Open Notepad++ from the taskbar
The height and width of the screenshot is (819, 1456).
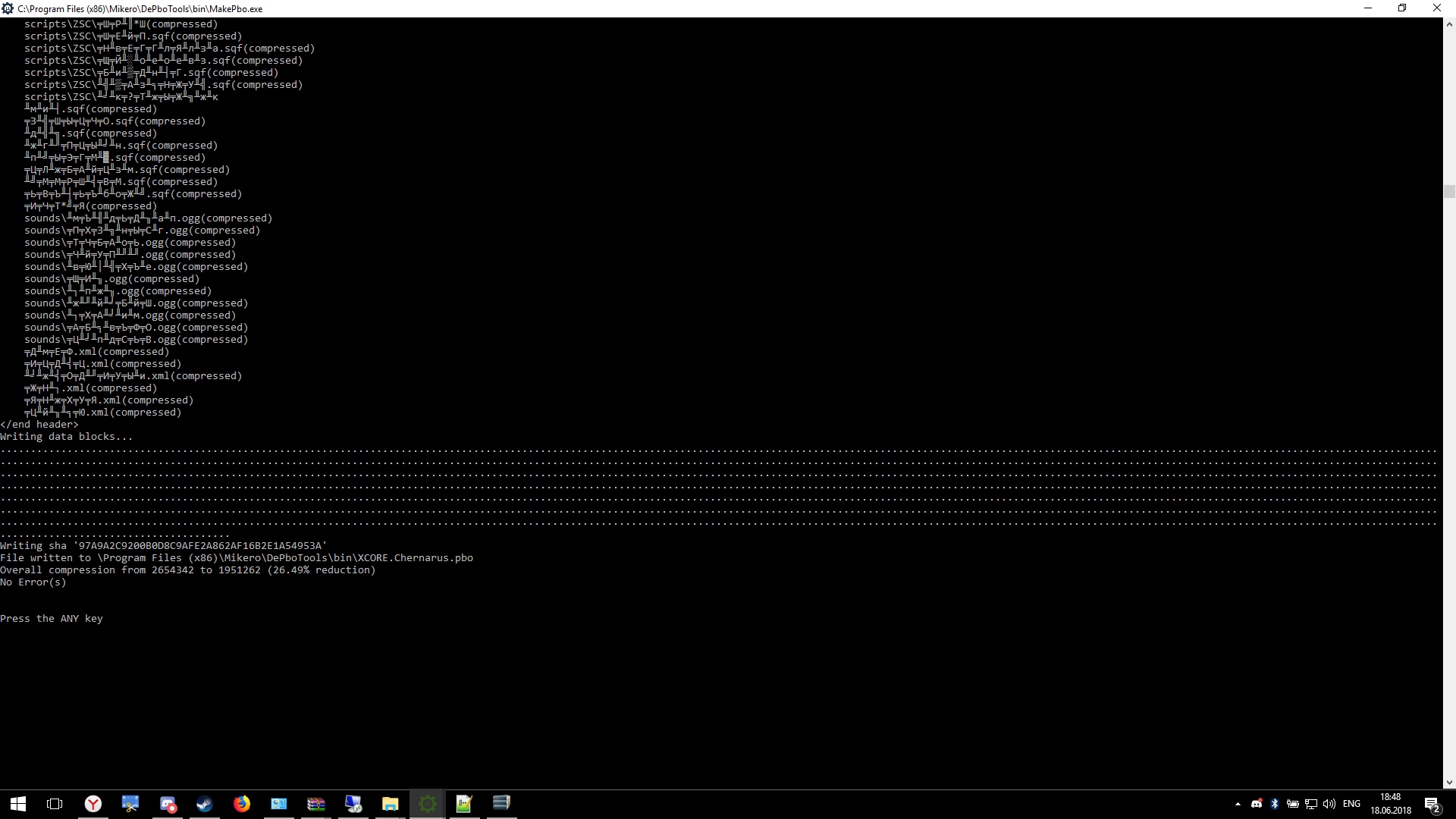464,804
